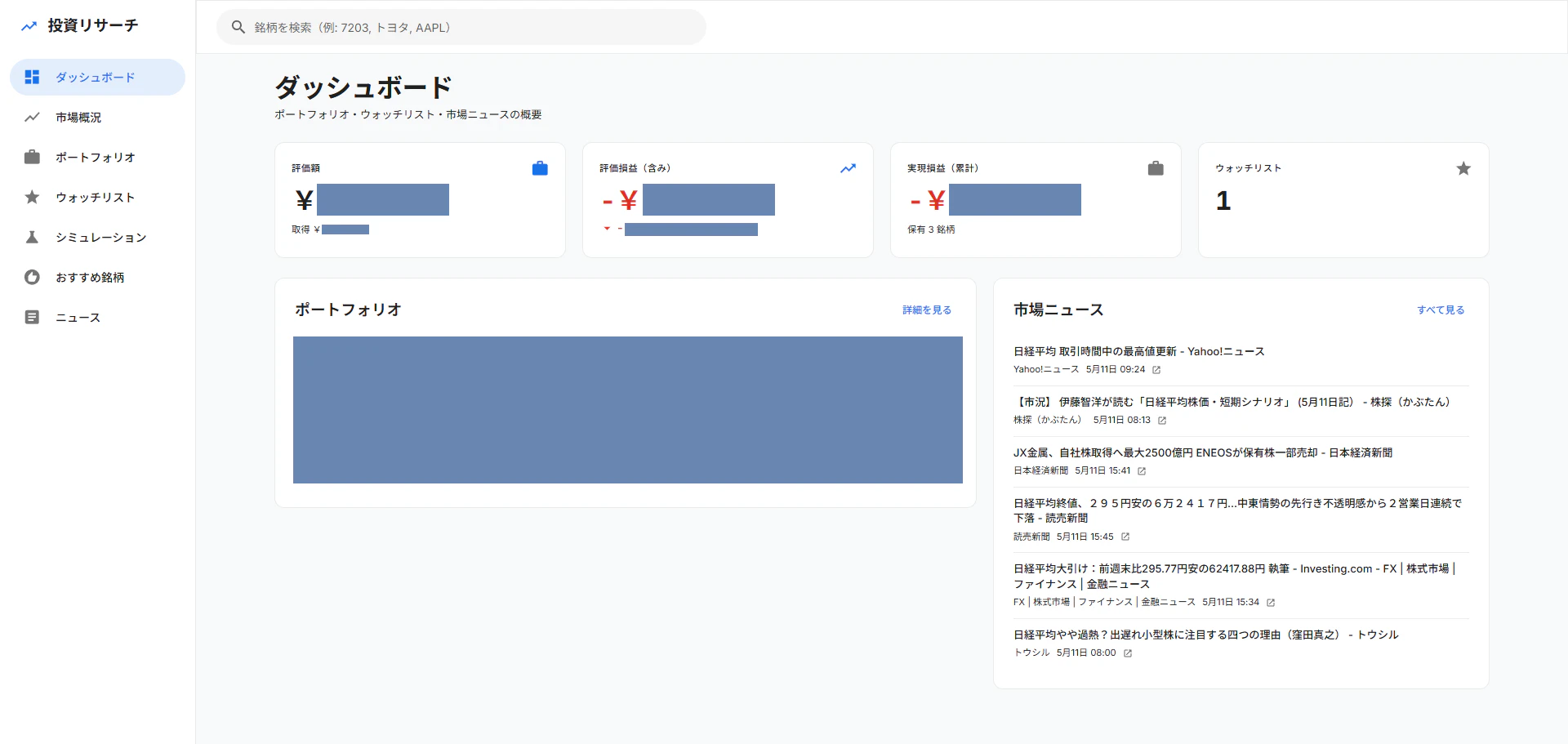Viewport: 1568px width, 744px height.
Task: Focus the 銘柄を検索 search field
Action: (461, 27)
